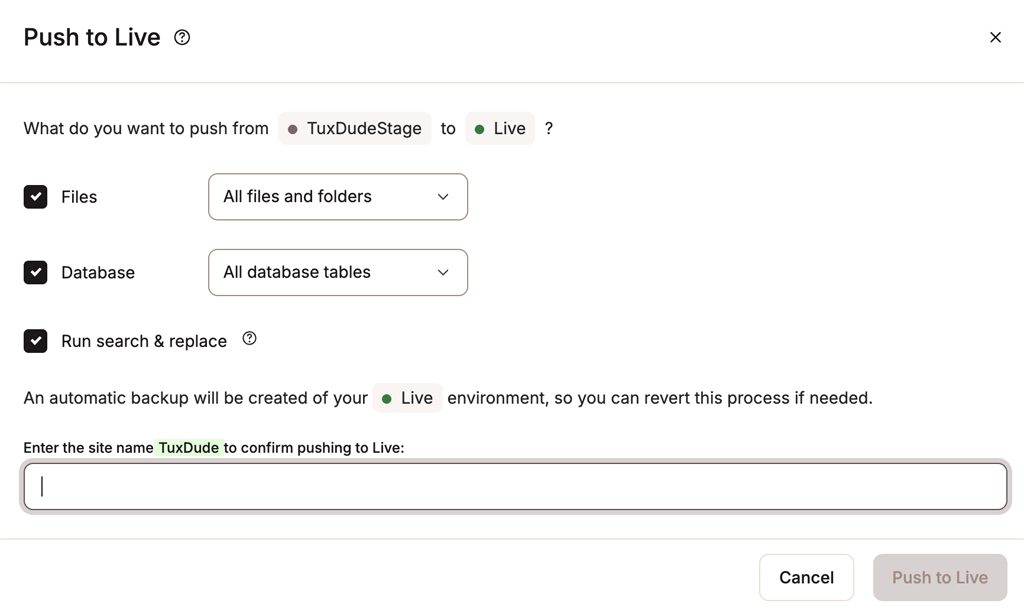The width and height of the screenshot is (1024, 610).
Task: Click the Push to Live button
Action: tap(939, 577)
